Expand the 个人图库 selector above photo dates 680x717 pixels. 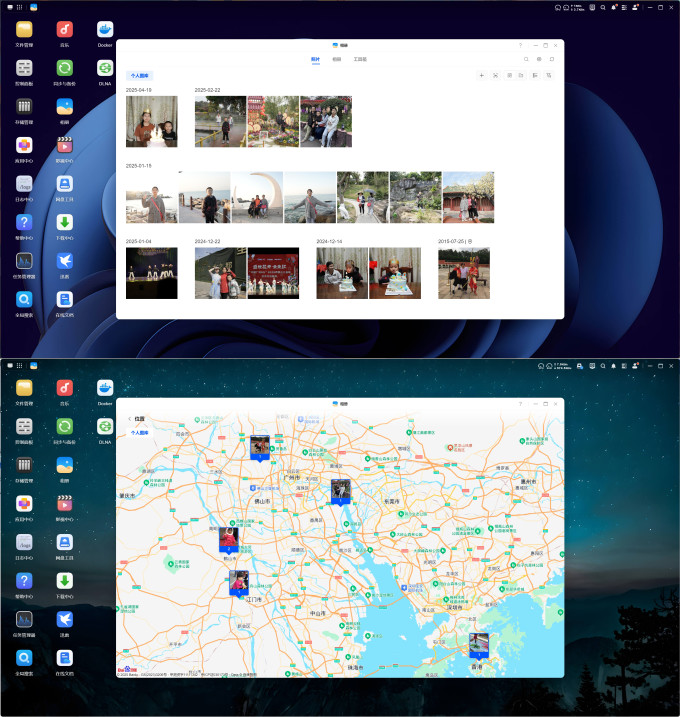pyautogui.click(x=139, y=75)
